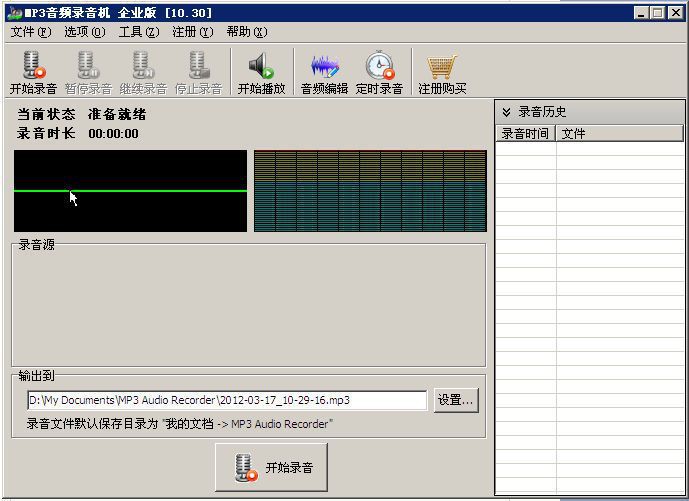The image size is (689, 501).
Task: Click the 输出到 group label
Action: point(36,376)
